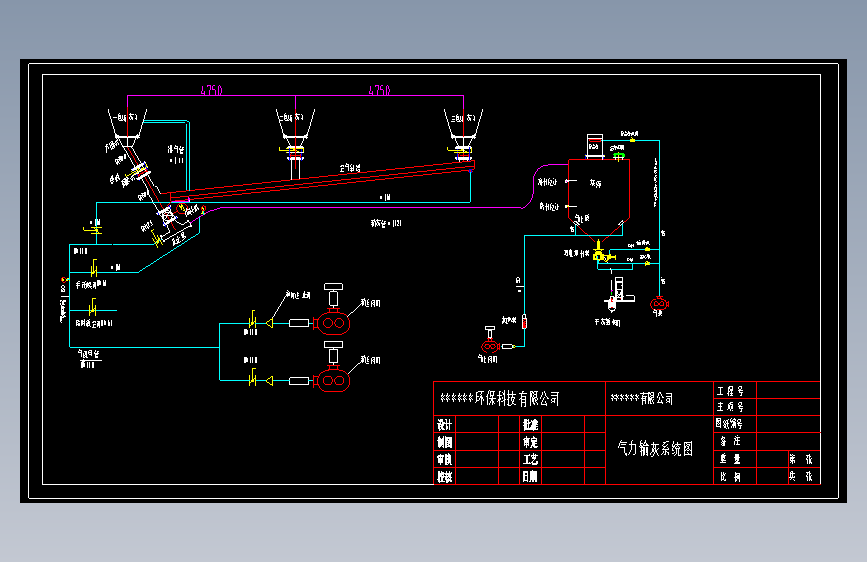Select the red fan symbol at far right

click(659, 304)
